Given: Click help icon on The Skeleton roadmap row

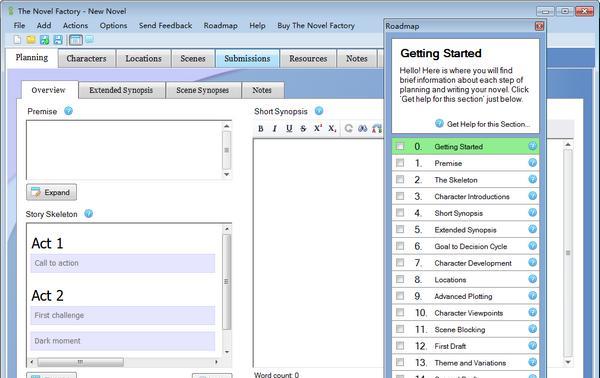Looking at the screenshot, I should click(x=532, y=179).
